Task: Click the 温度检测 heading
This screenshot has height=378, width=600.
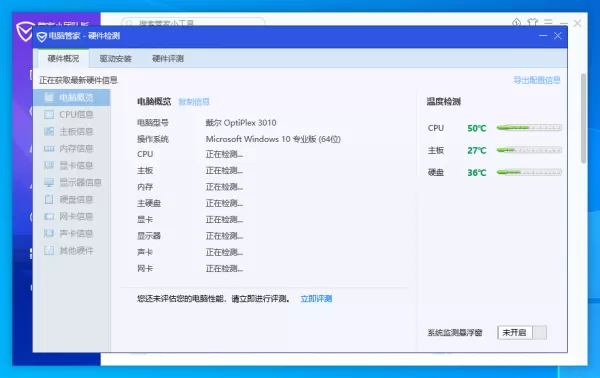Action: tap(443, 102)
